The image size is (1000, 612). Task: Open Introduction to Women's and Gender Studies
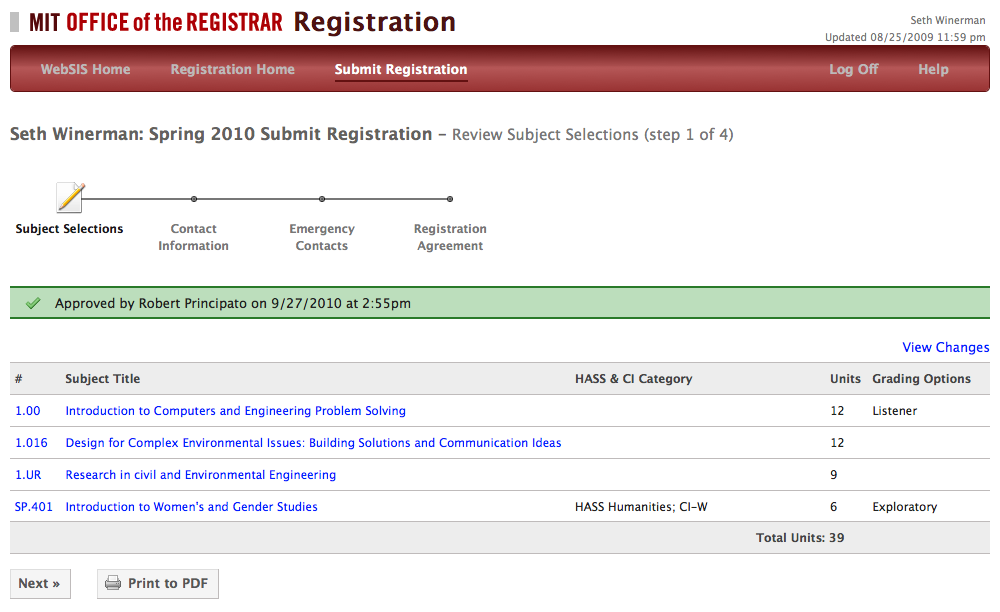(x=191, y=507)
